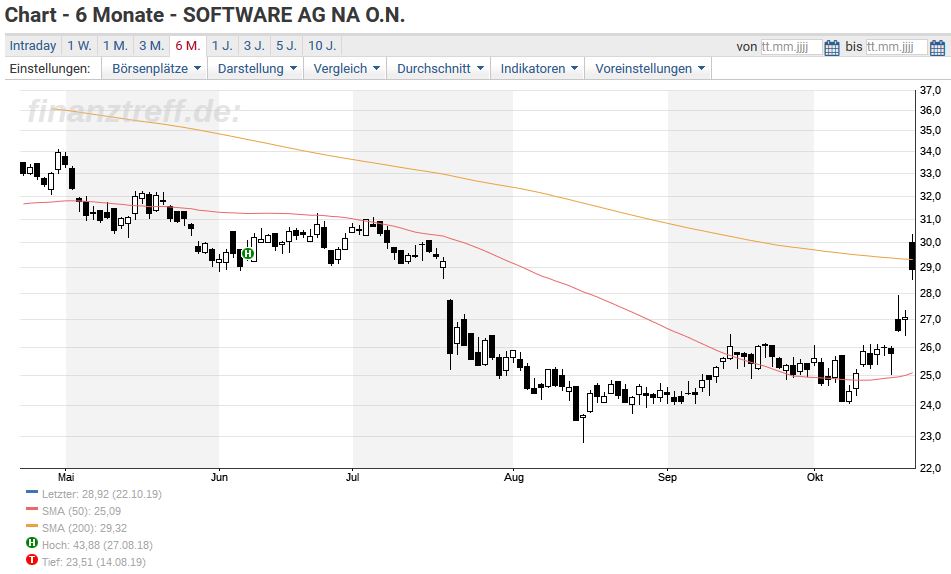951x574 pixels.
Task: Click 'Hoch: 43,88 (27.08.18)' legend text
Action: (97, 545)
